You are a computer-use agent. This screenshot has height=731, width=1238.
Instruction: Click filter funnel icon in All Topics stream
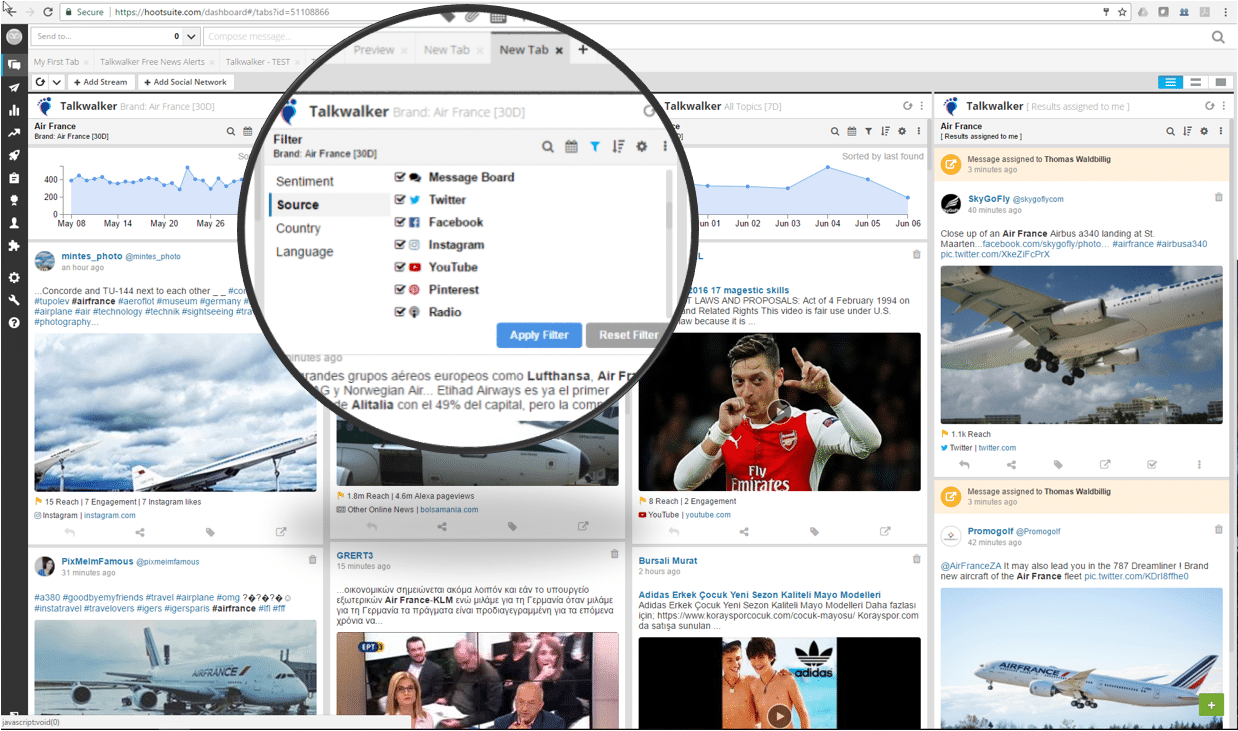[868, 131]
